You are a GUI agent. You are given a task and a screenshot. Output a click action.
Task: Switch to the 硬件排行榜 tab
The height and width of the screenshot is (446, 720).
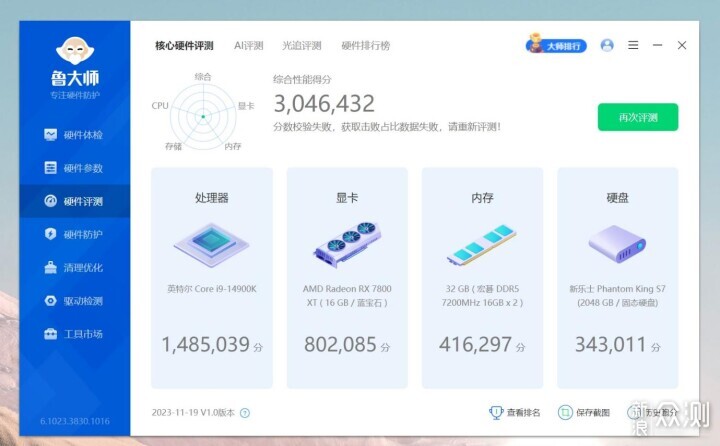[366, 45]
